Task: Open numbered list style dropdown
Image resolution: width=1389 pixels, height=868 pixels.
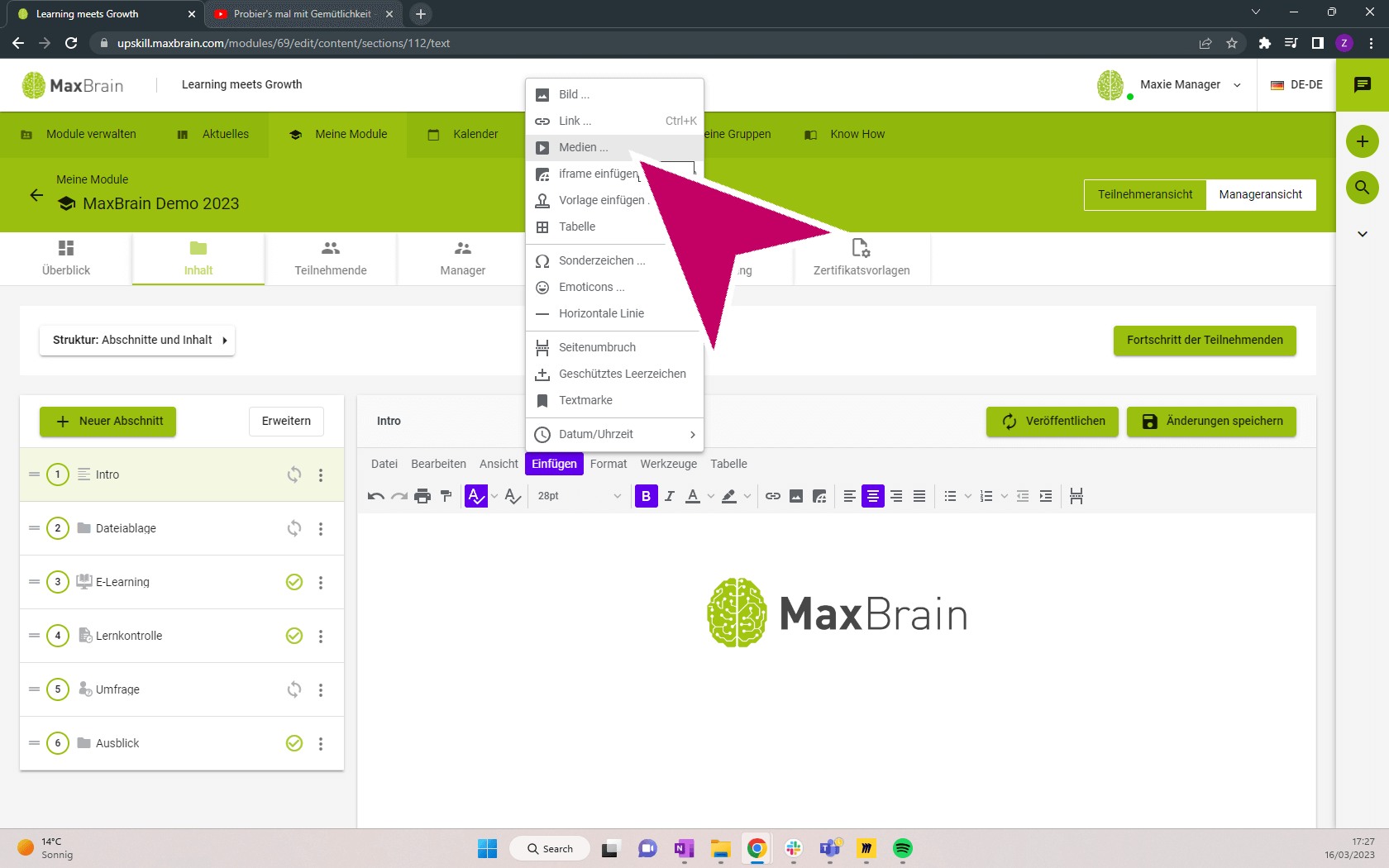Action: (1005, 496)
